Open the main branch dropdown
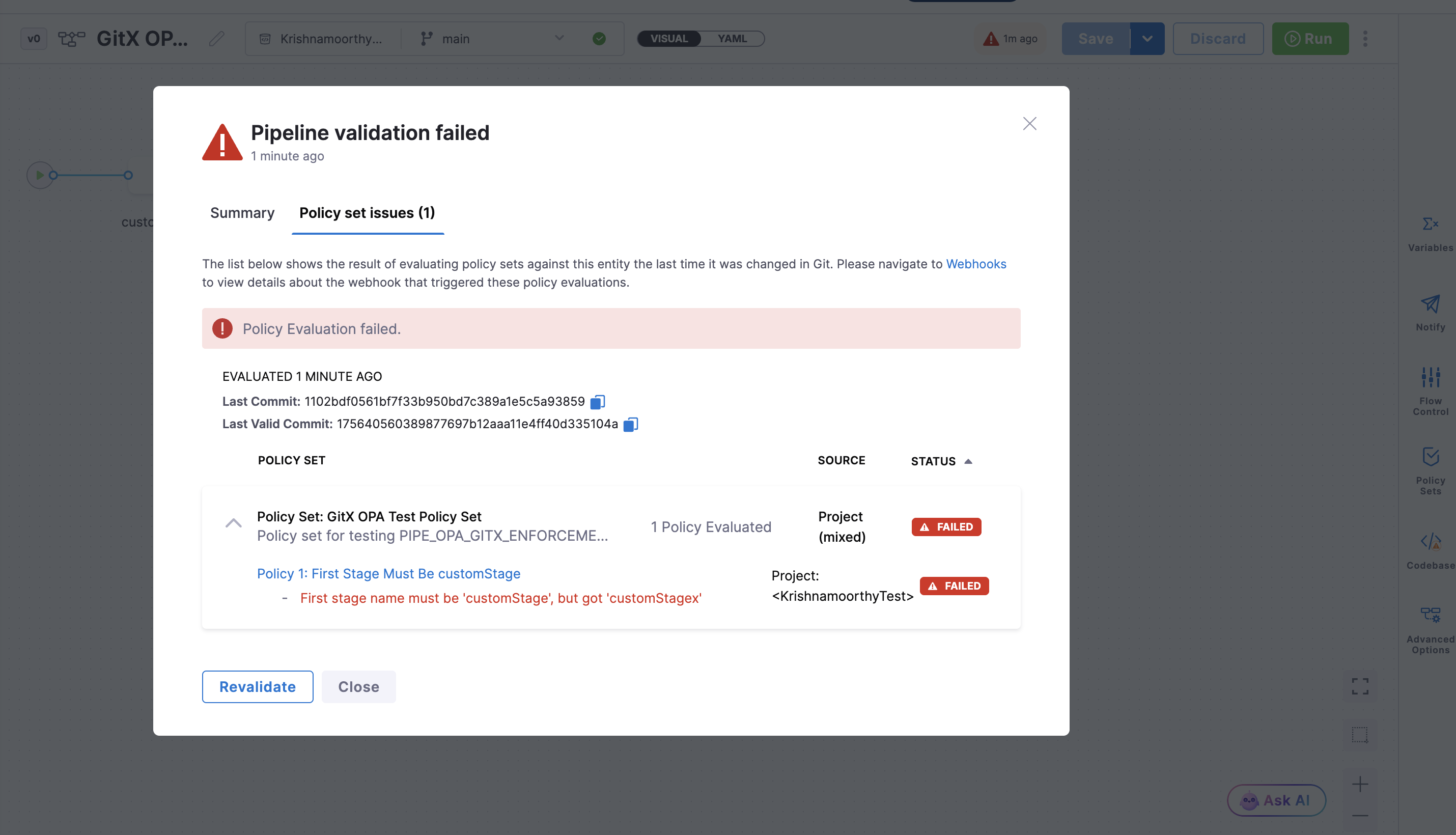Screen dimensions: 1456x835 point(492,38)
